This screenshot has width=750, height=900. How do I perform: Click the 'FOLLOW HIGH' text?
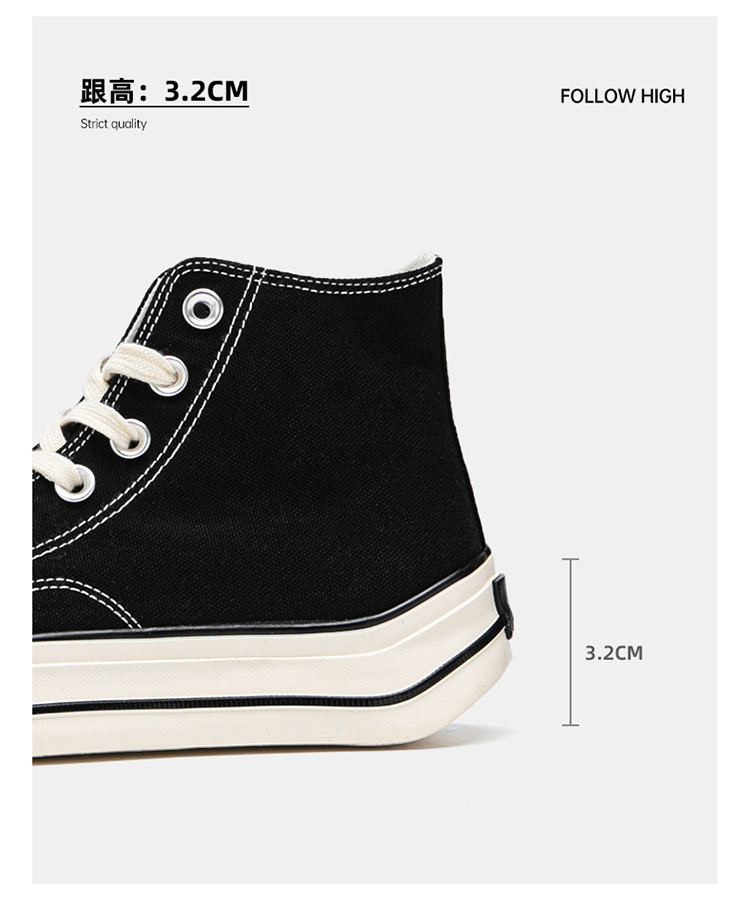coord(623,96)
